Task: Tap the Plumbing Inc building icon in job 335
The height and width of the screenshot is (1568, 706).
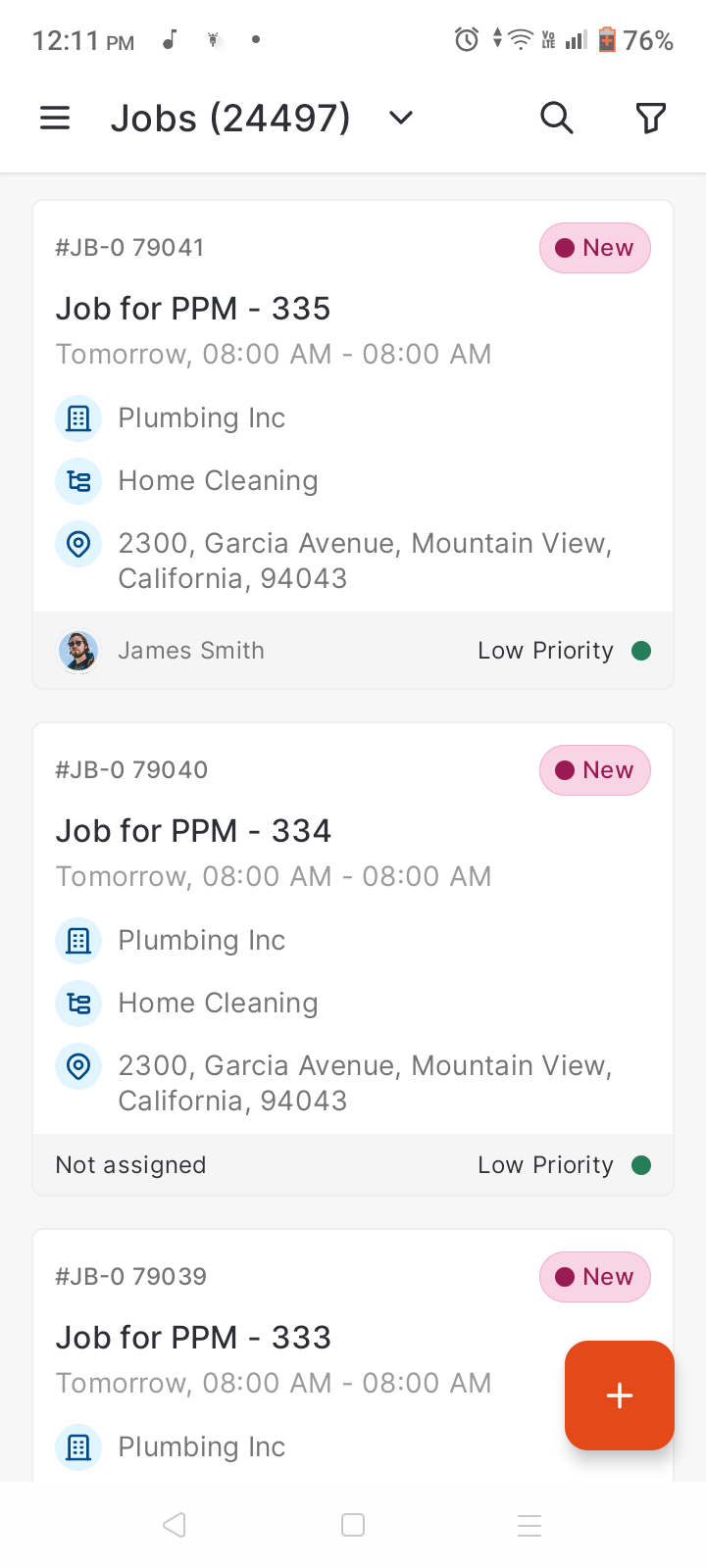Action: (78, 418)
